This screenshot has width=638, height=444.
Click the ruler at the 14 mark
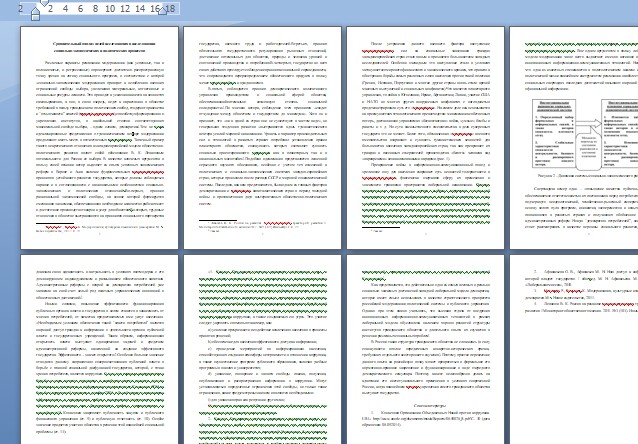click(140, 8)
